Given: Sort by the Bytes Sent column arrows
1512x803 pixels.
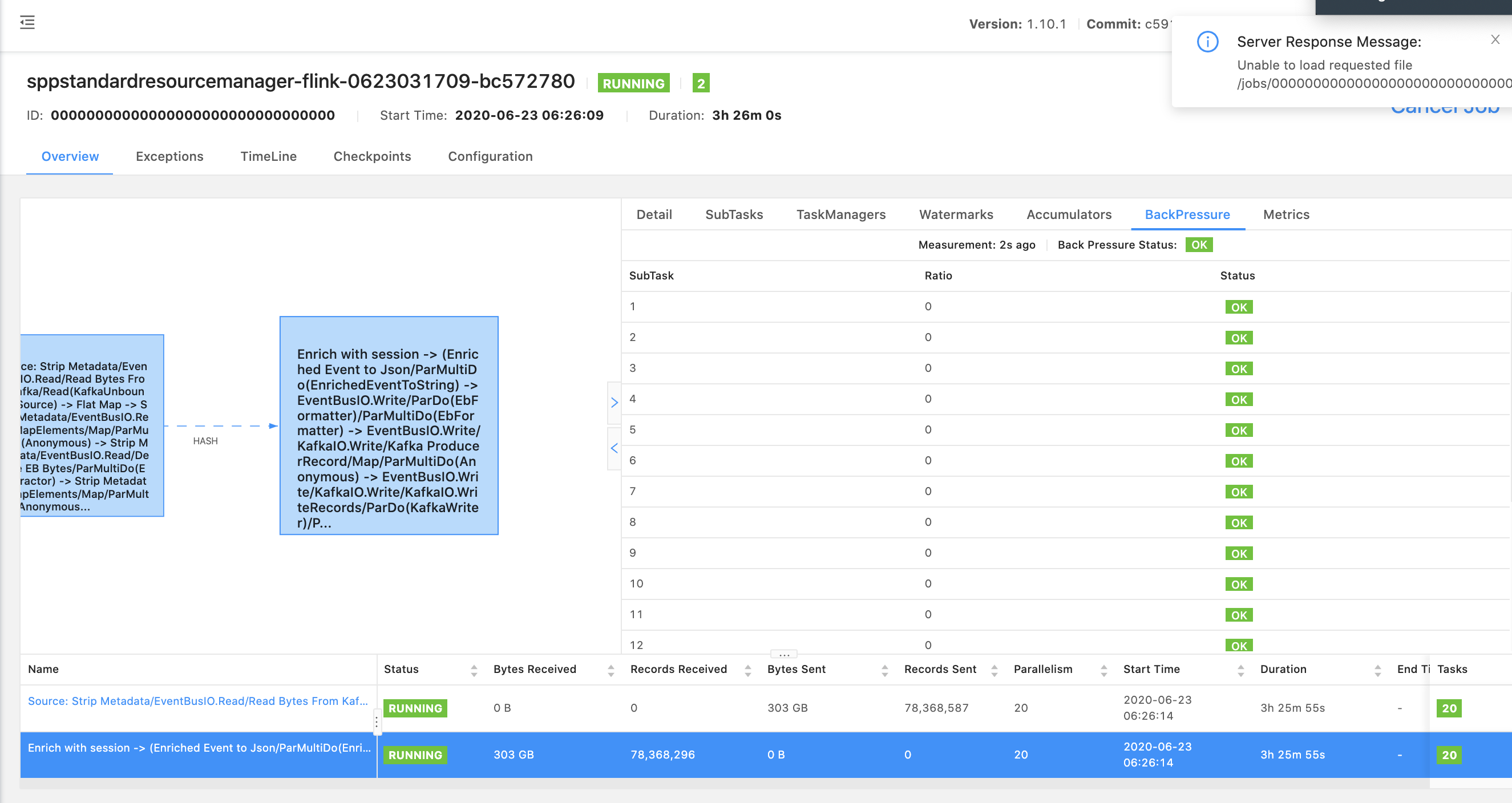Looking at the screenshot, I should [884, 671].
